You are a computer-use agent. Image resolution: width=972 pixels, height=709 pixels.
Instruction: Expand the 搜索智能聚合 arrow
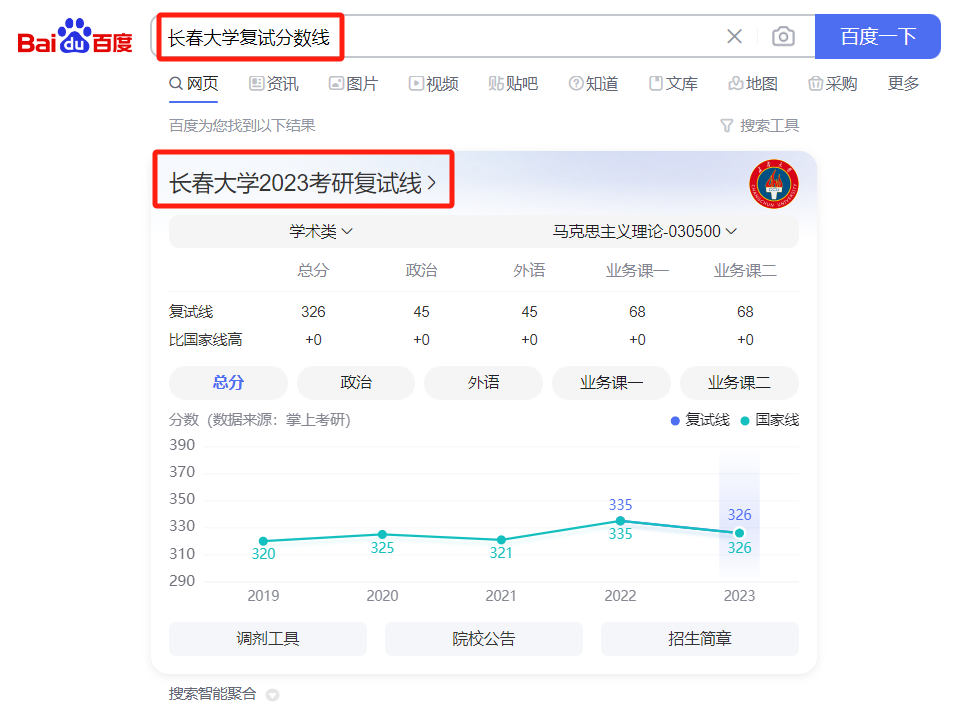(272, 695)
